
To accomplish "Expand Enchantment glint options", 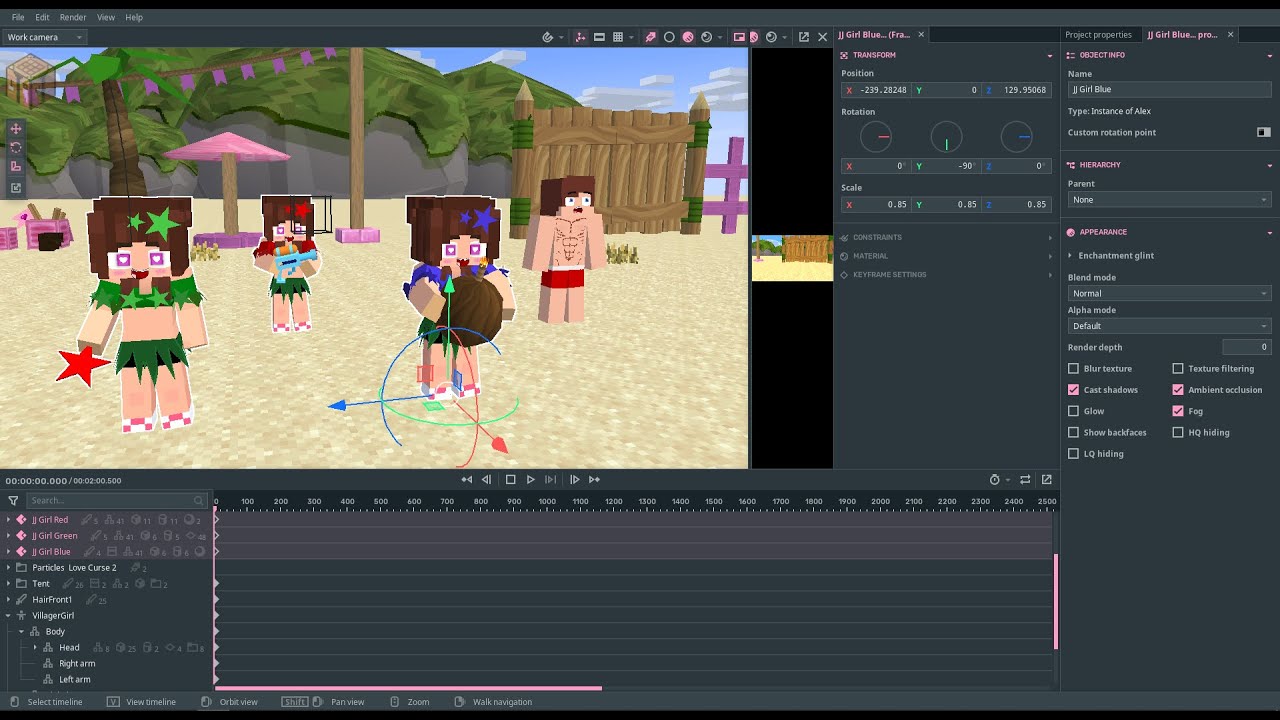I will pos(1071,256).
